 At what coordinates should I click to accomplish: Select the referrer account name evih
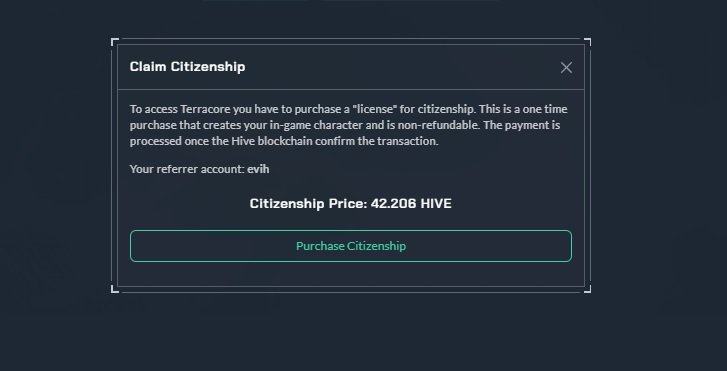258,169
